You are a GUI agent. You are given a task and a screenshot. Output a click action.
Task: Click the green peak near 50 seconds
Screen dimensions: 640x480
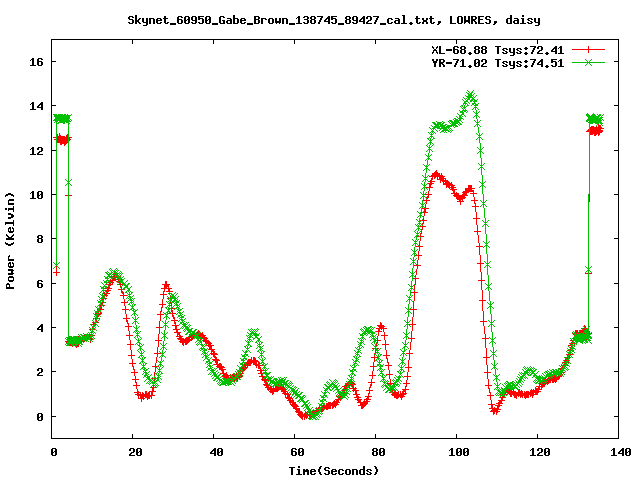pos(254,332)
